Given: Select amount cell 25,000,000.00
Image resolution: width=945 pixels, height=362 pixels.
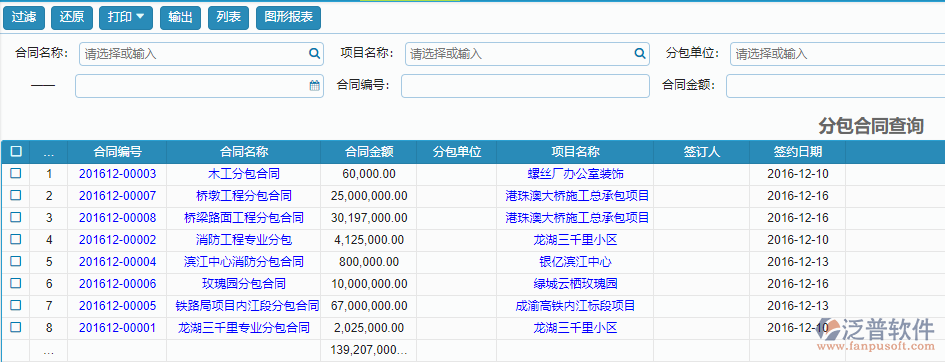Looking at the screenshot, I should 369,196.
